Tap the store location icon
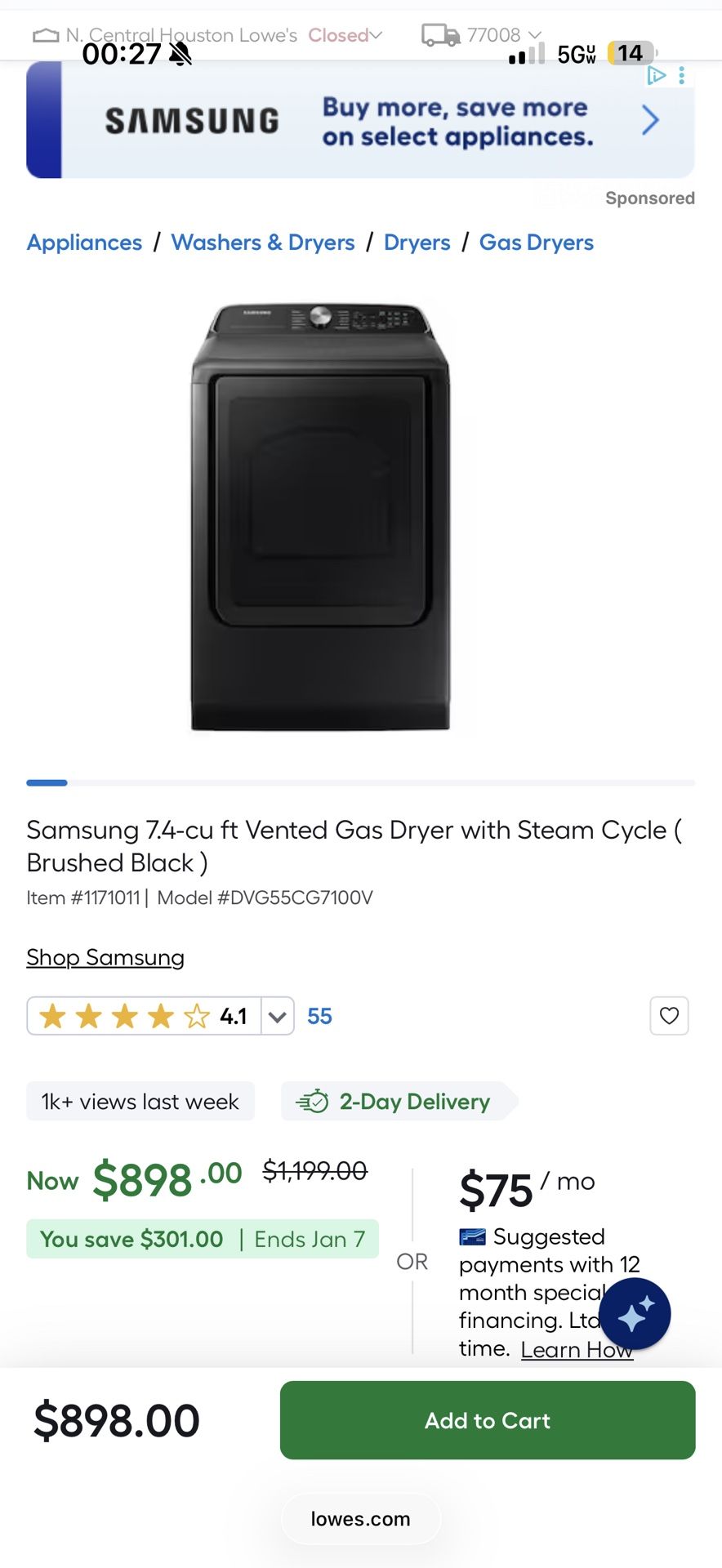The height and width of the screenshot is (1568, 722). point(46,36)
